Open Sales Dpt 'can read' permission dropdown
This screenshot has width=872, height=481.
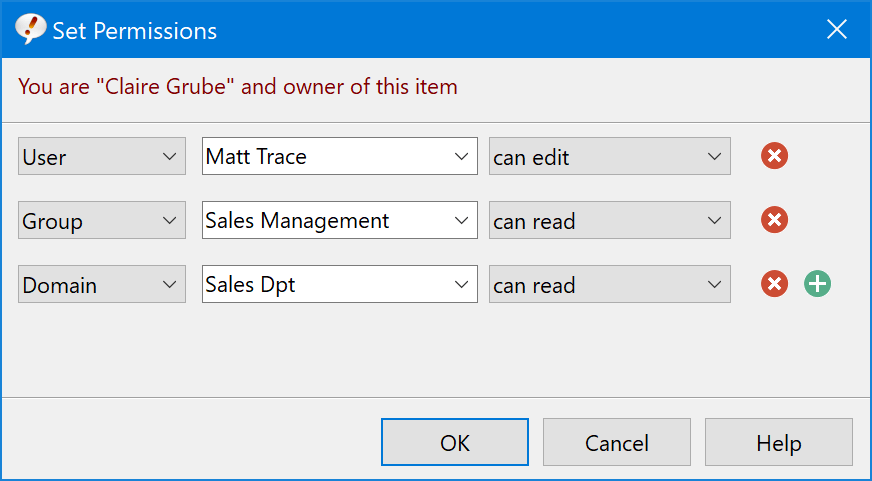pos(610,284)
